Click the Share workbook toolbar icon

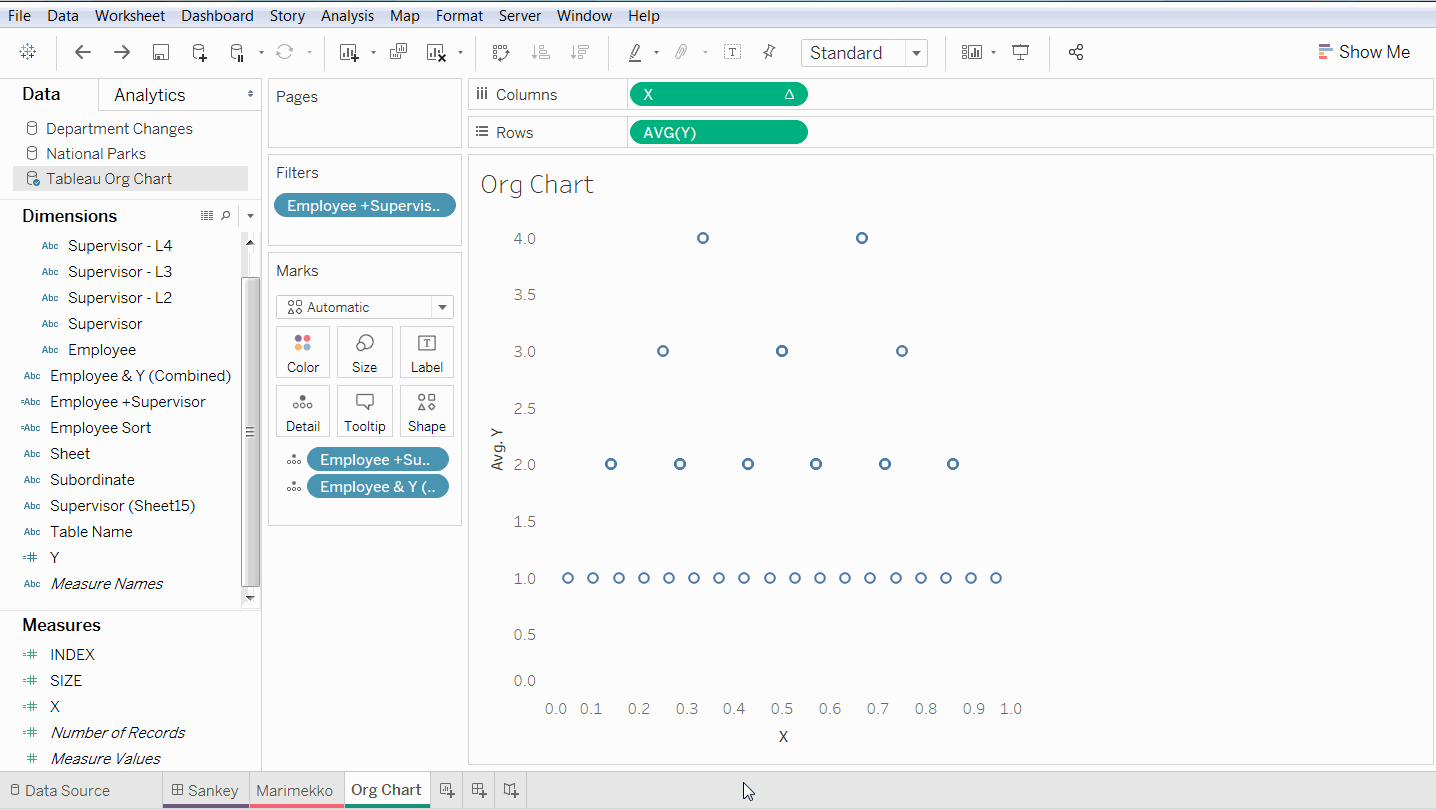[1076, 52]
